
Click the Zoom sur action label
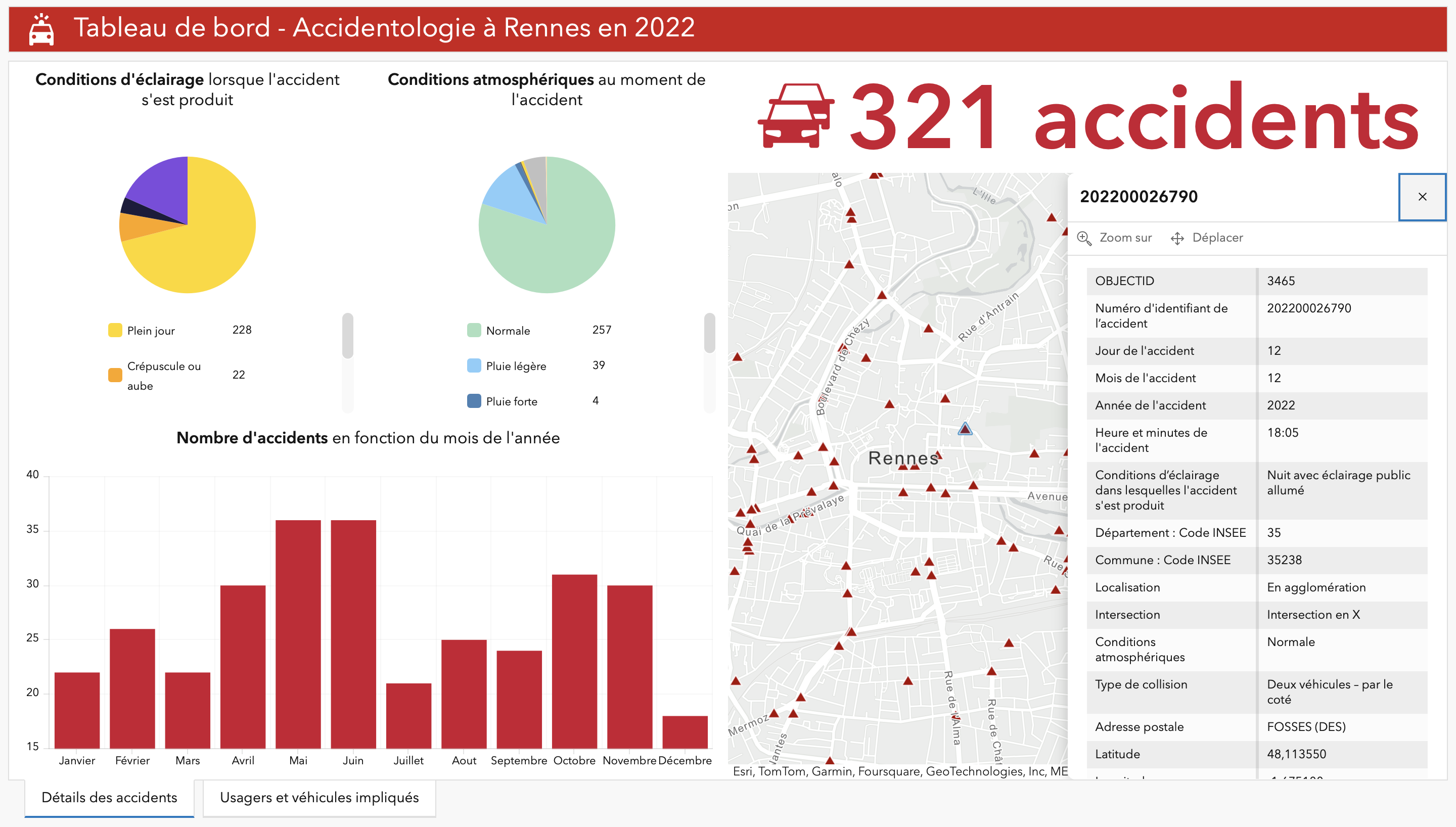(x=1125, y=238)
